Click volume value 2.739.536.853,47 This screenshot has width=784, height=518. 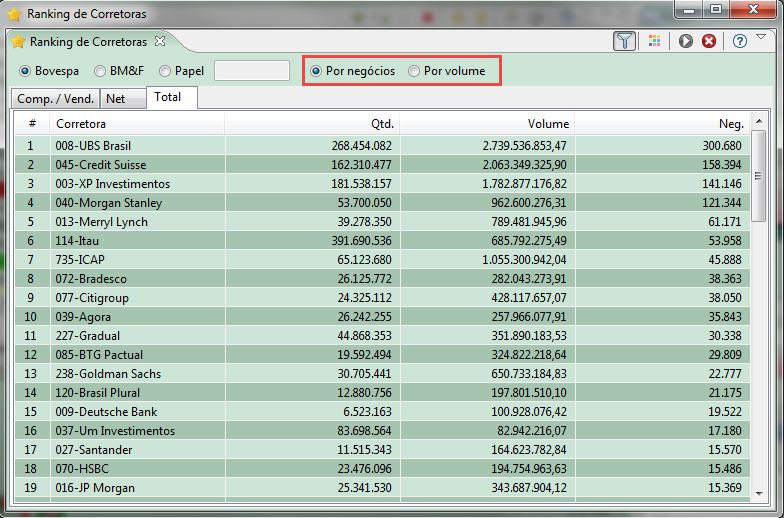(524, 146)
